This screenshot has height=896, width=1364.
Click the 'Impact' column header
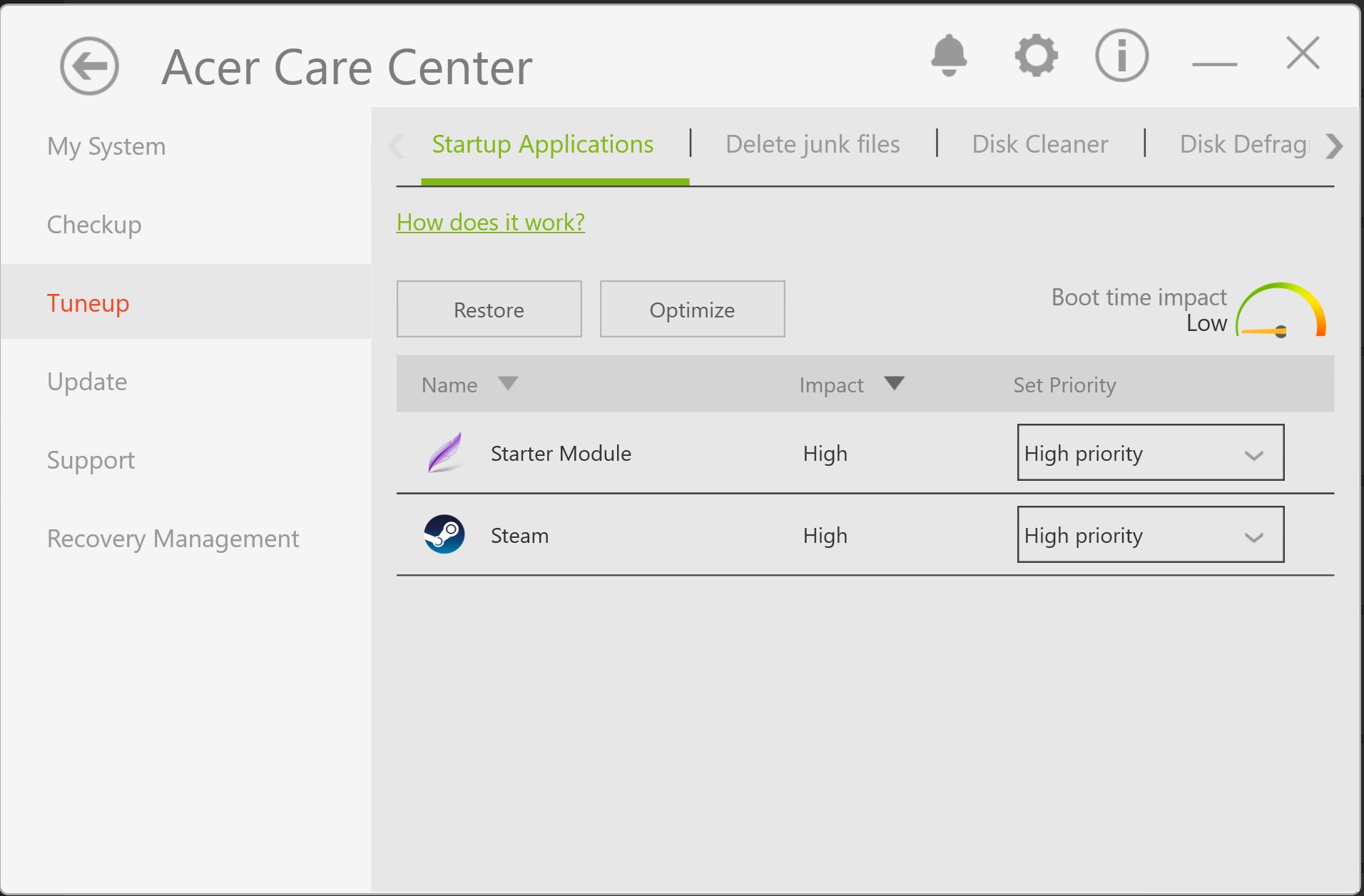[831, 385]
